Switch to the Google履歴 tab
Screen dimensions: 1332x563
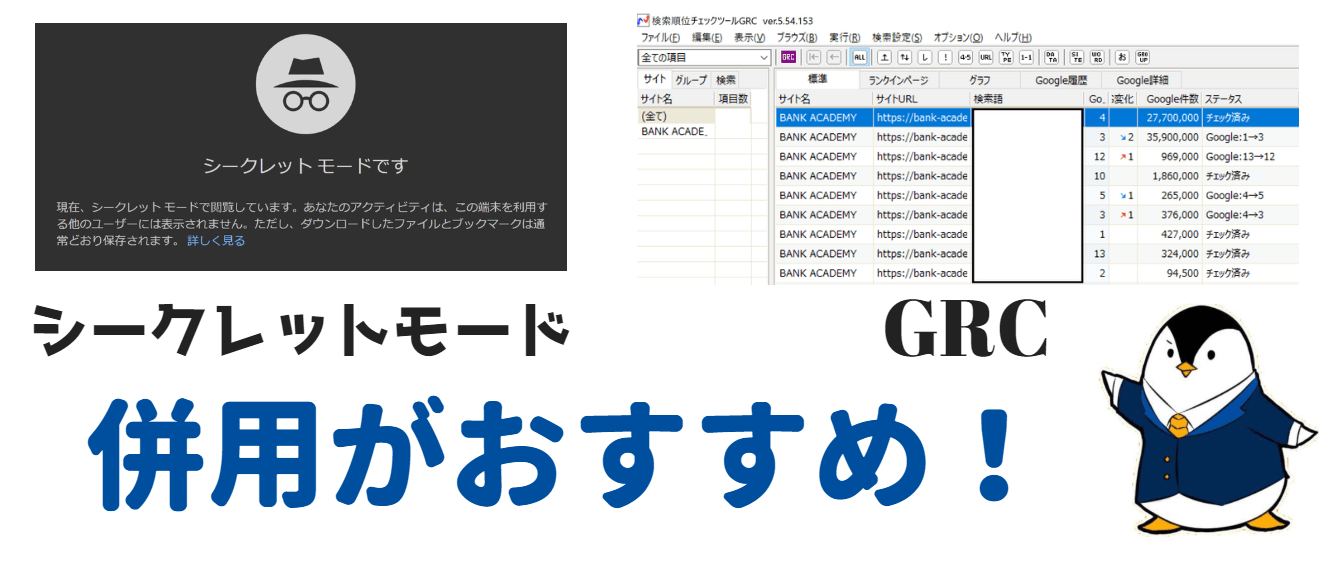1060,80
